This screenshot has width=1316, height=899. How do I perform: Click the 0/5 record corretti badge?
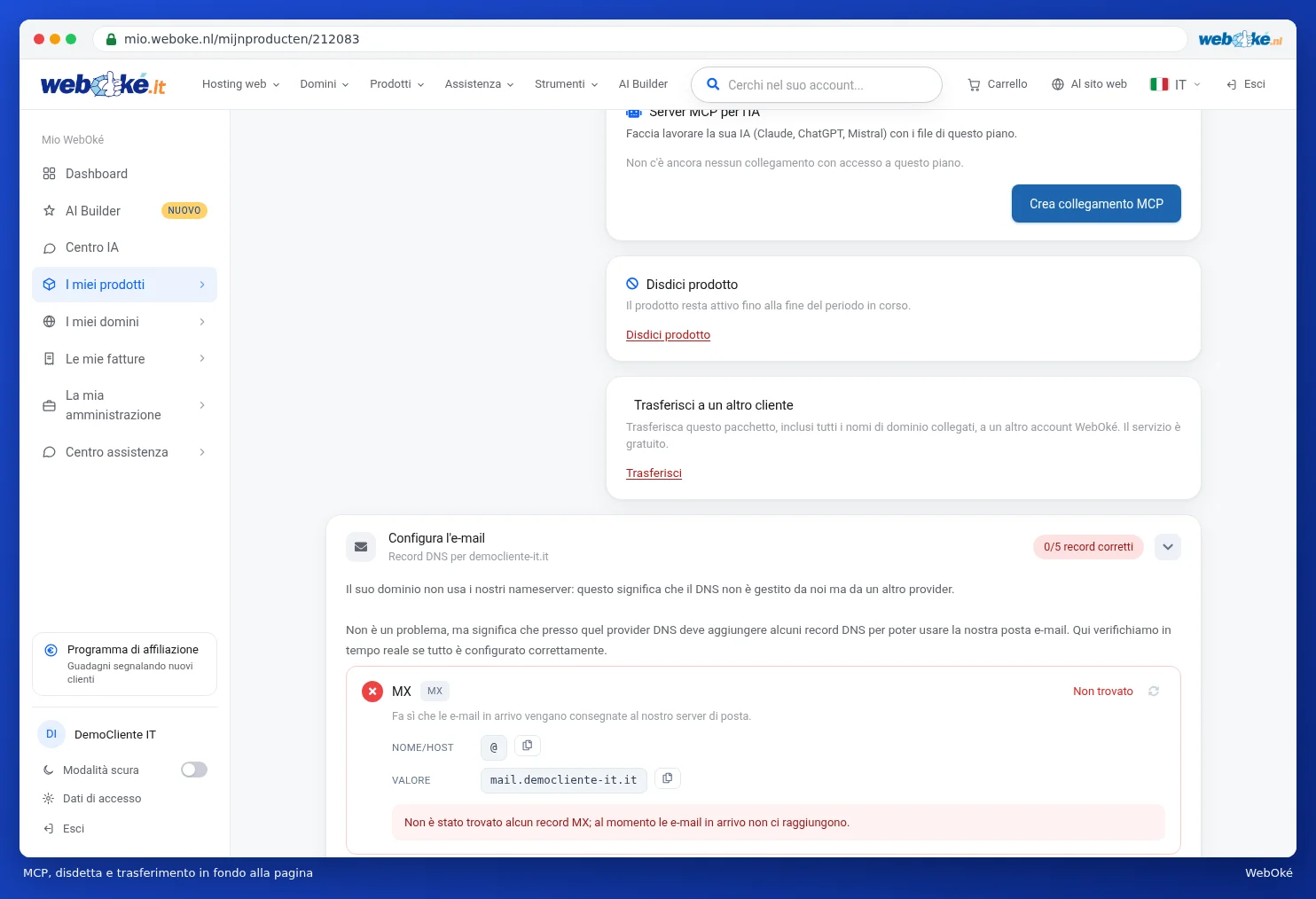click(1088, 547)
